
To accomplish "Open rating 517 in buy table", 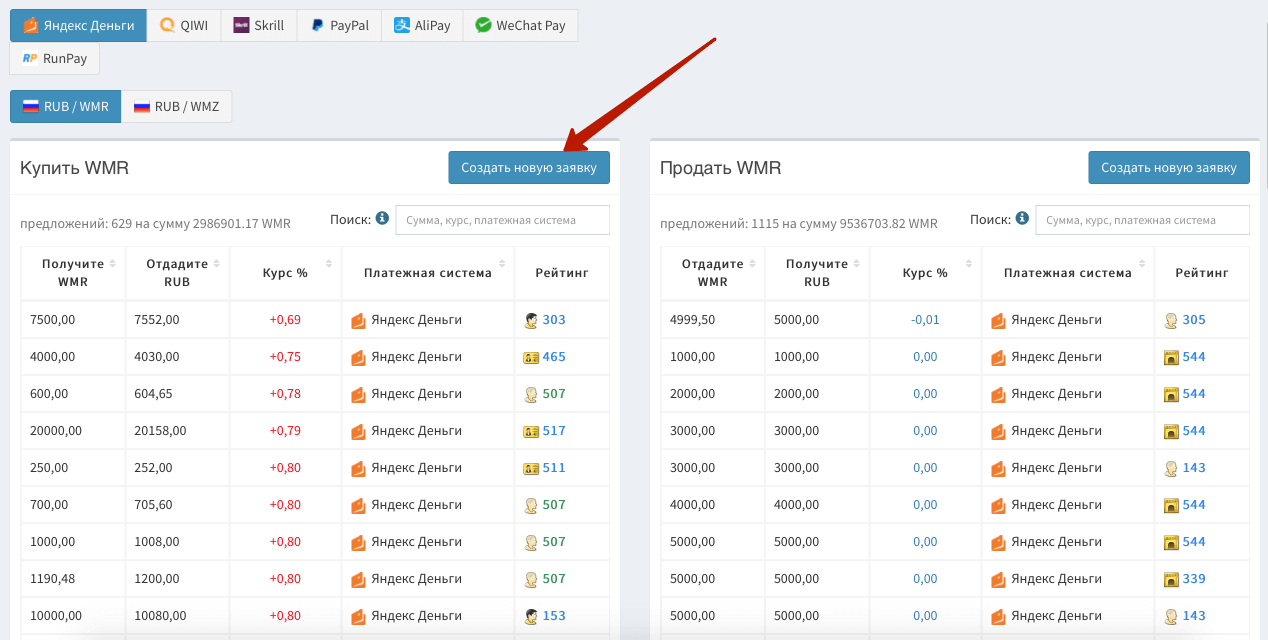I will (x=554, y=431).
